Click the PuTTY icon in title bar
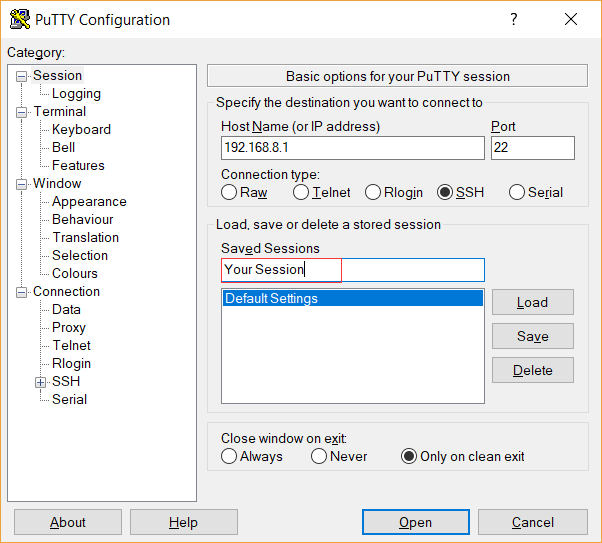Viewport: 602px width, 543px height. (x=19, y=20)
